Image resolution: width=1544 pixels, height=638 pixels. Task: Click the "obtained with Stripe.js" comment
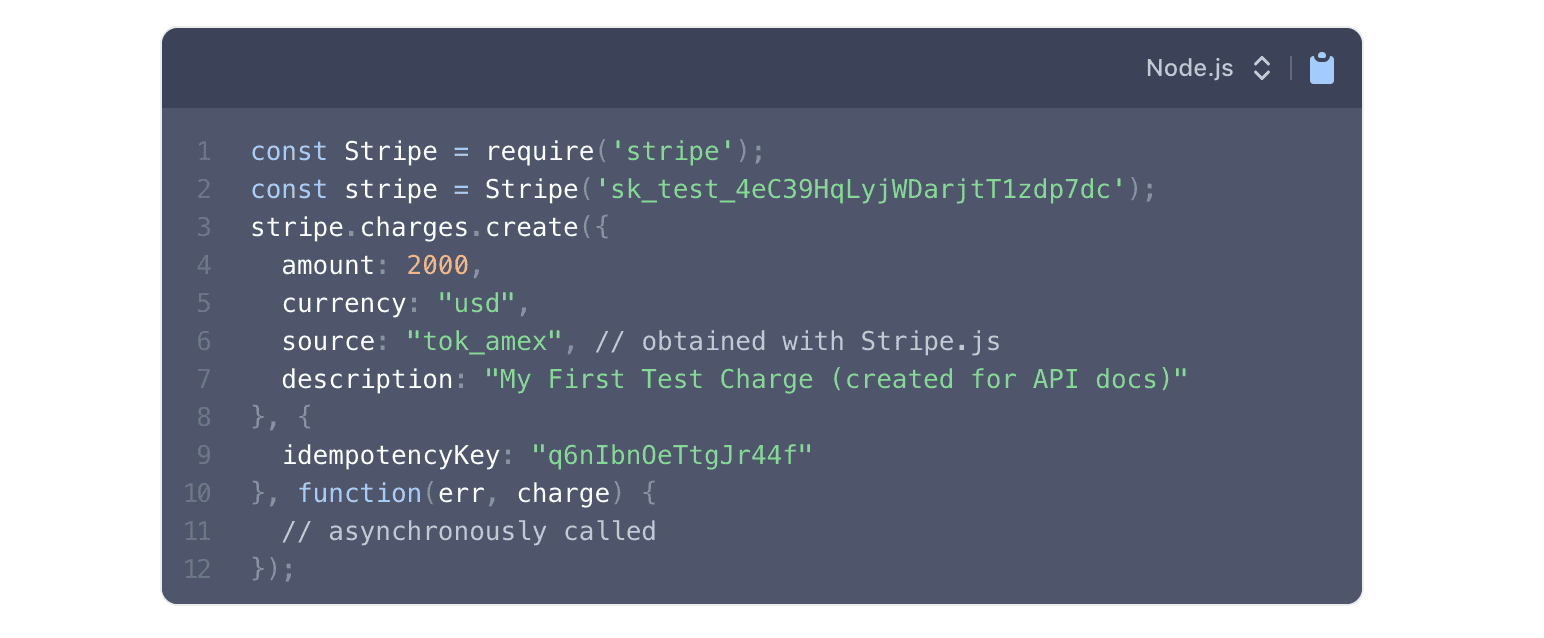[797, 342]
